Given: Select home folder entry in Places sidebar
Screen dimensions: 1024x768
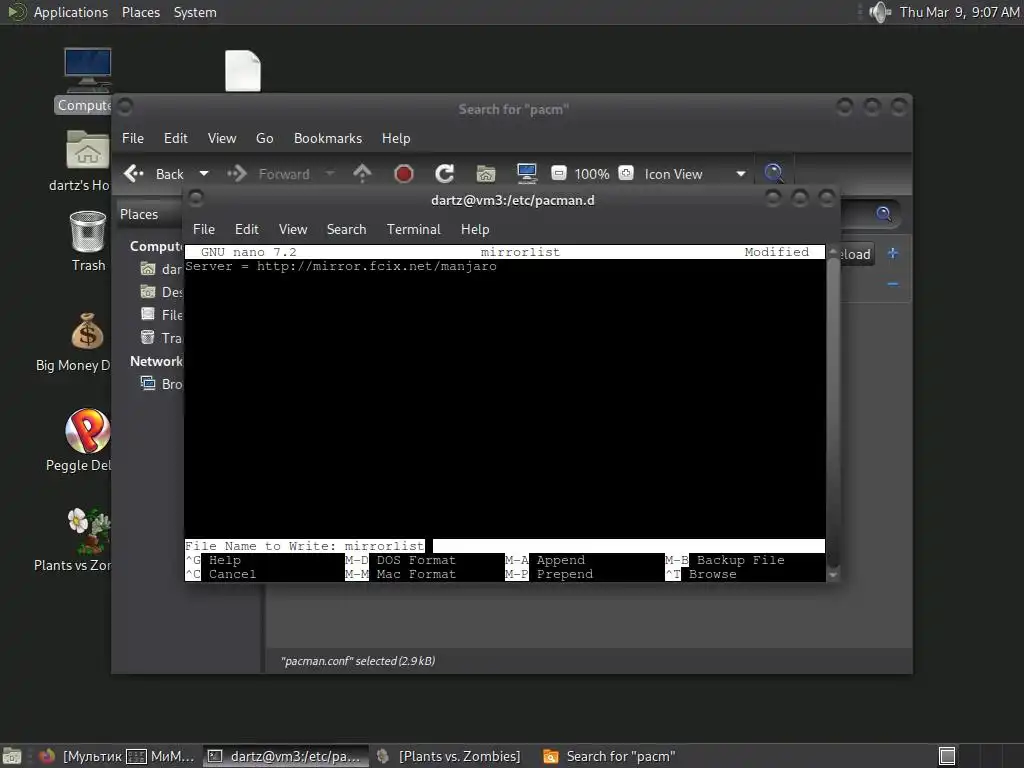Looking at the screenshot, I should click(x=161, y=269).
